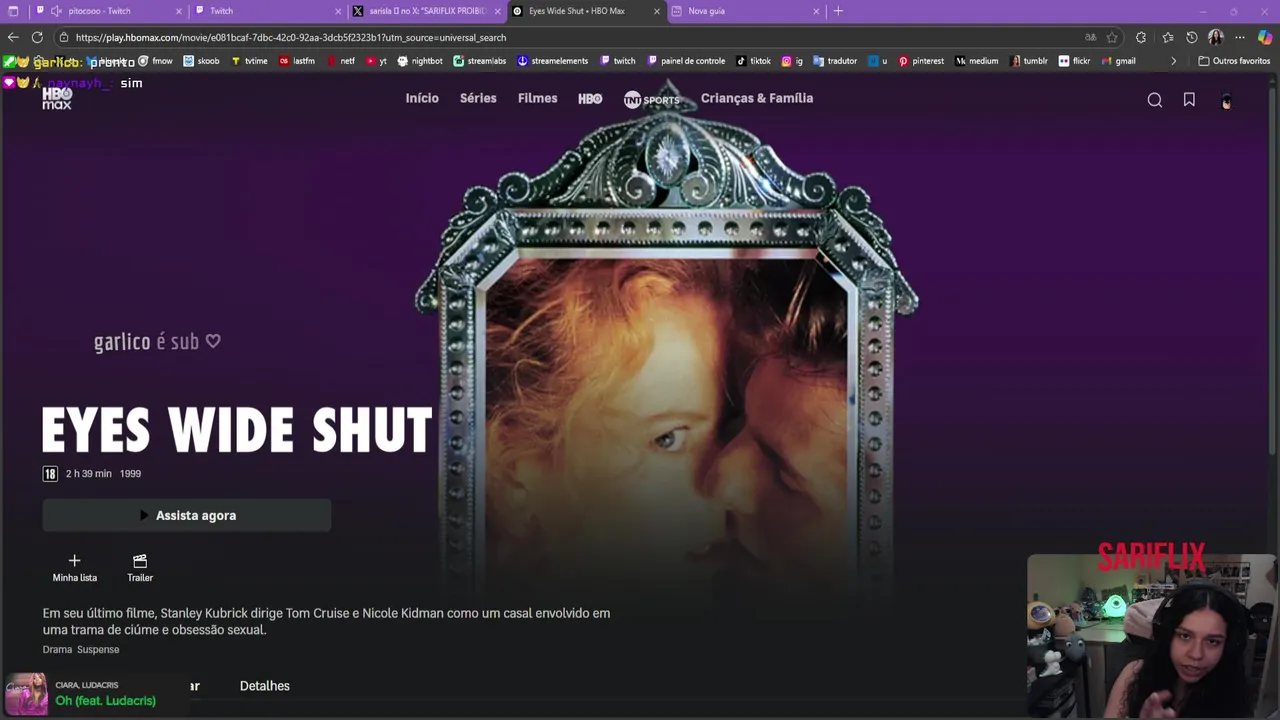The image size is (1280, 720).
Task: Open the streamelements bookmark
Action: coord(553,61)
